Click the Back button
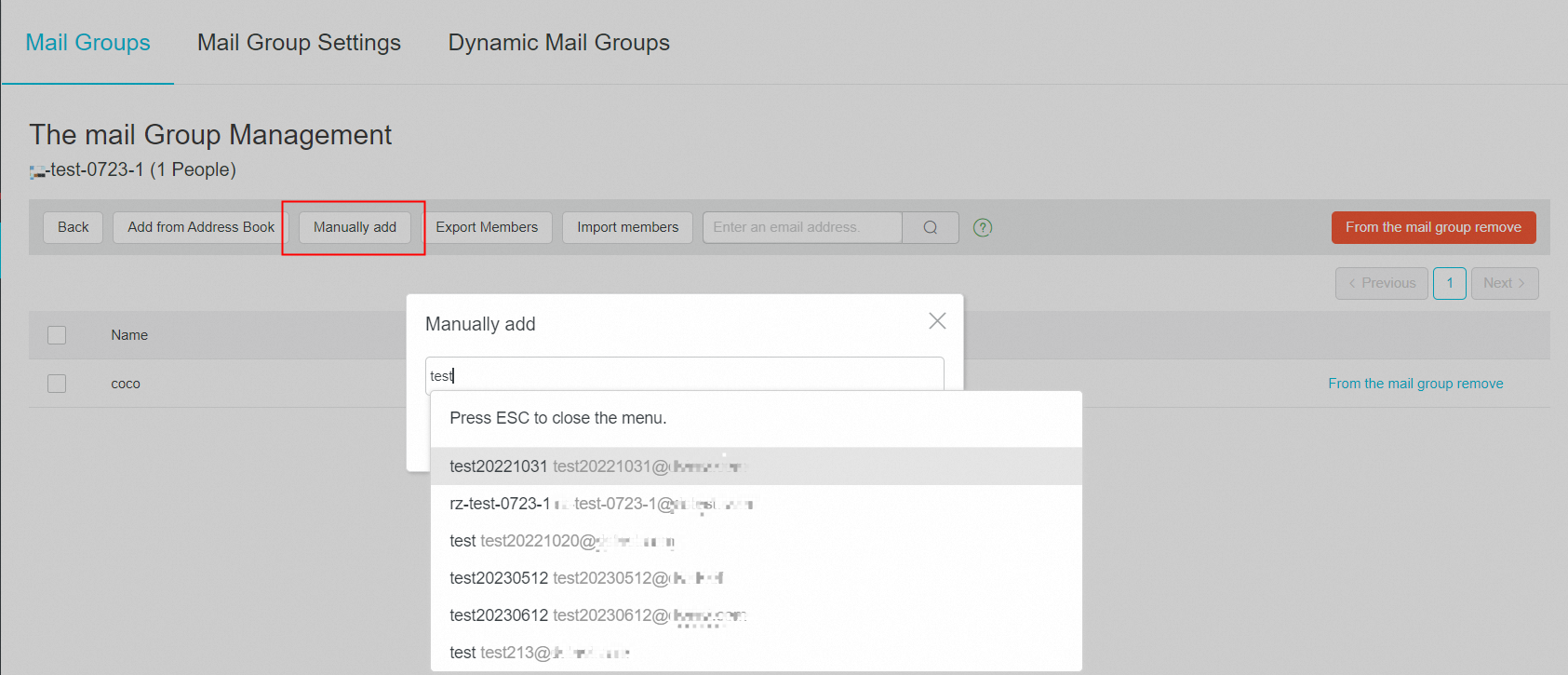 (73, 227)
